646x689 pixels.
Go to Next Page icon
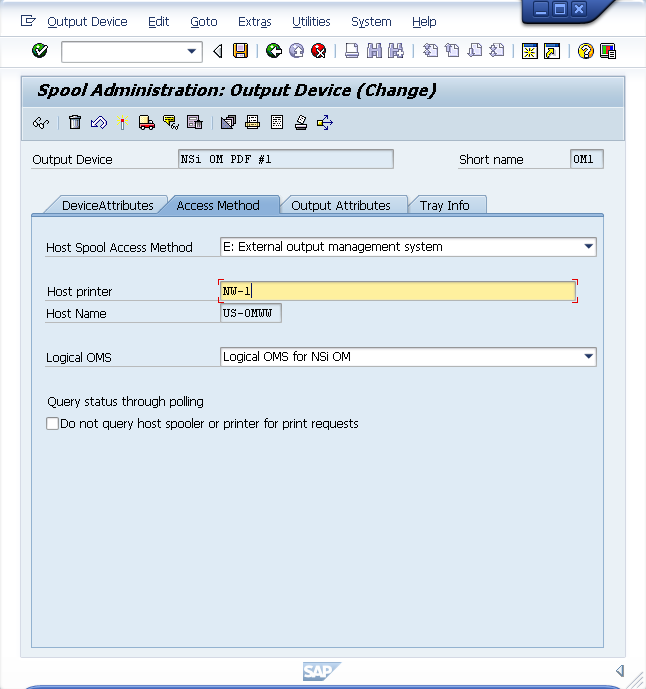[475, 51]
